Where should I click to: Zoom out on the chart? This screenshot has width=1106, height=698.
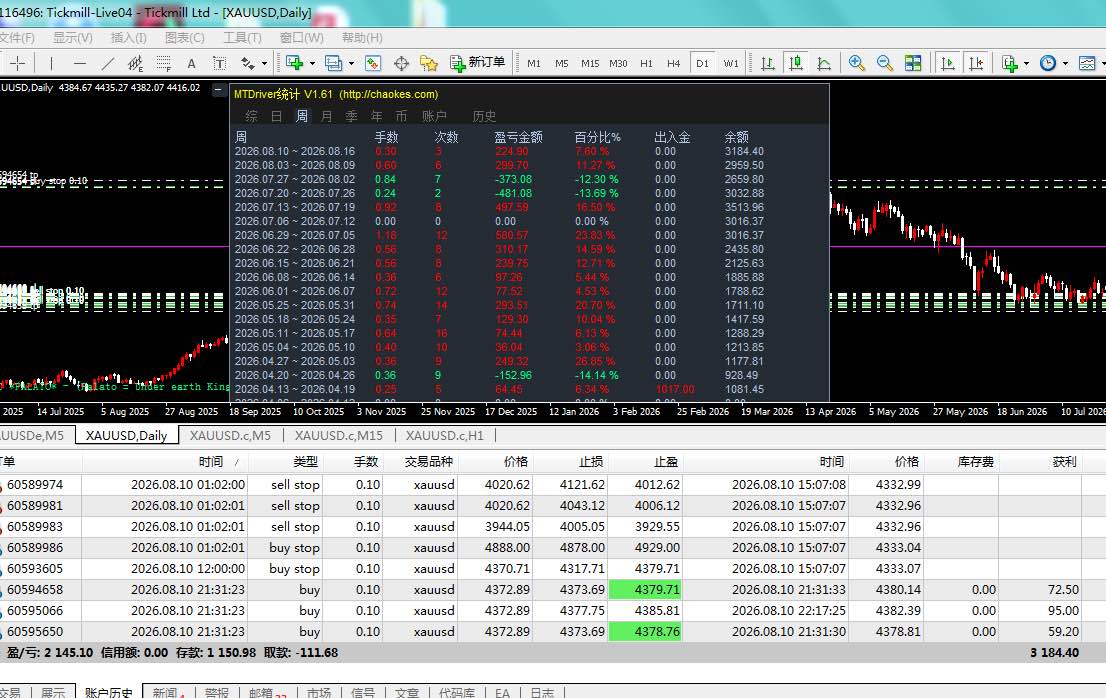pyautogui.click(x=885, y=63)
